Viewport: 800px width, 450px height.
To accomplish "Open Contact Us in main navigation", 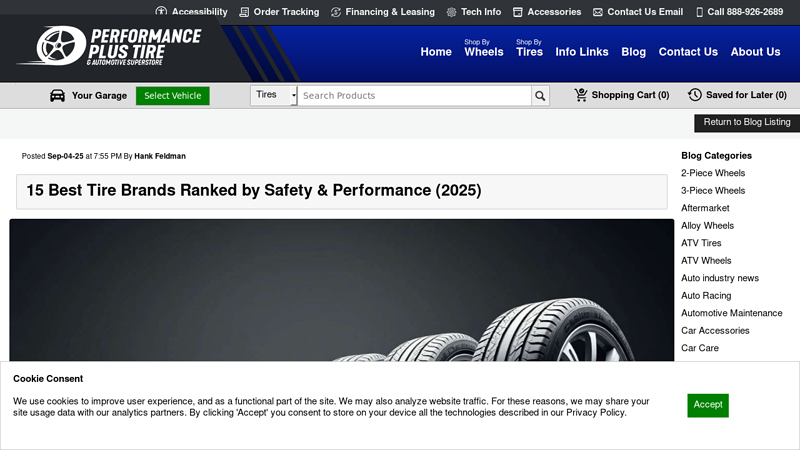I will click(688, 52).
